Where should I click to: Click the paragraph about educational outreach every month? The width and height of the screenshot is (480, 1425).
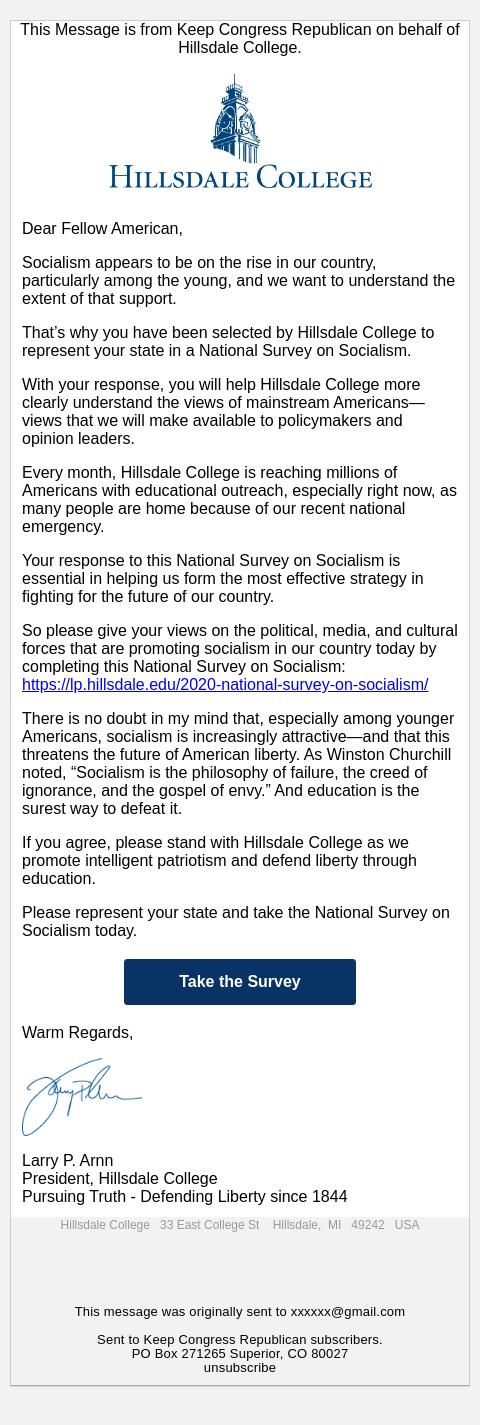click(x=239, y=499)
